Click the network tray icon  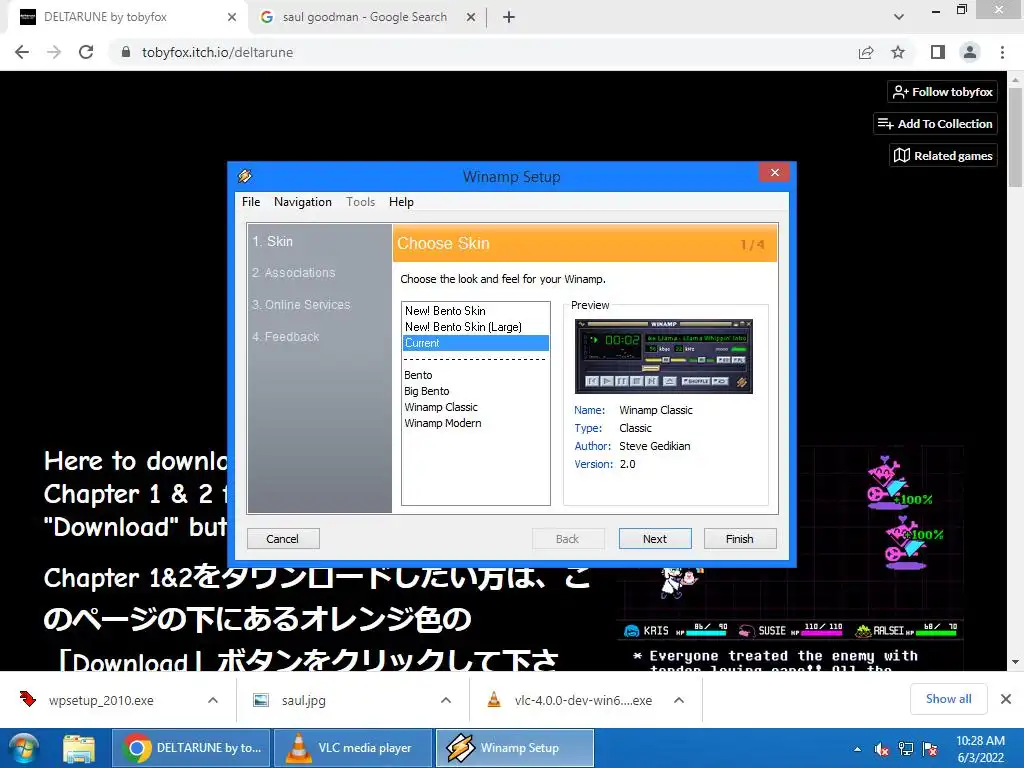(x=906, y=749)
